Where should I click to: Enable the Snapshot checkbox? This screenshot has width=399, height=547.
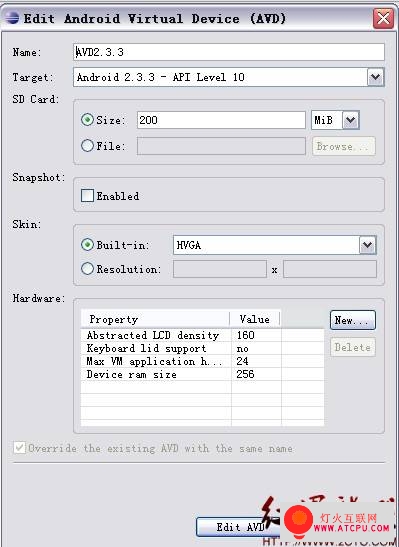pos(87,196)
